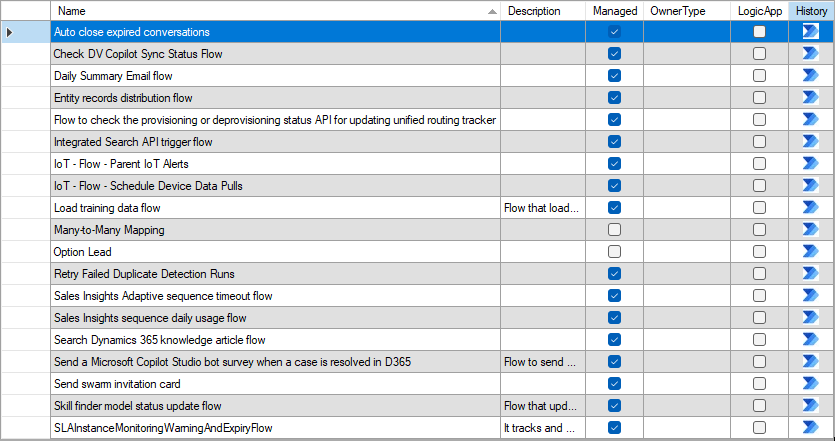This screenshot has width=835, height=441.
Task: Sort by the History column header
Action: coord(811,11)
